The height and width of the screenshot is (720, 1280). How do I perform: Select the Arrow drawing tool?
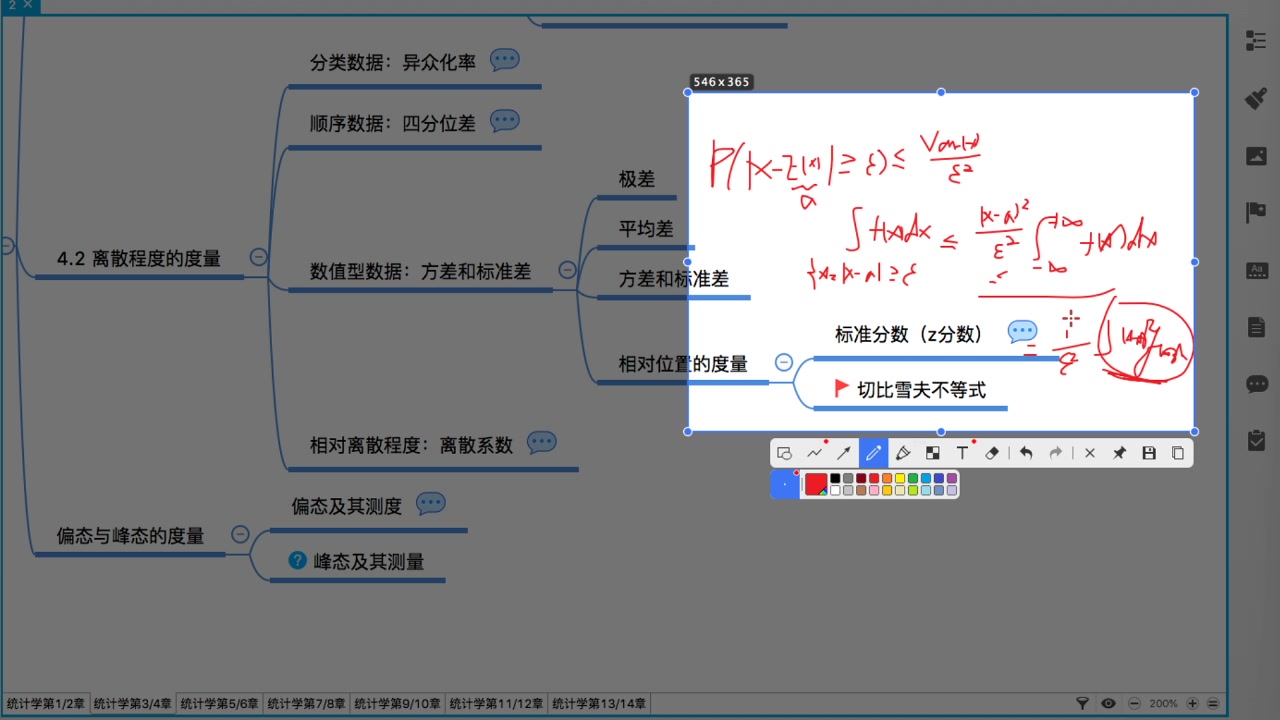(x=843, y=453)
